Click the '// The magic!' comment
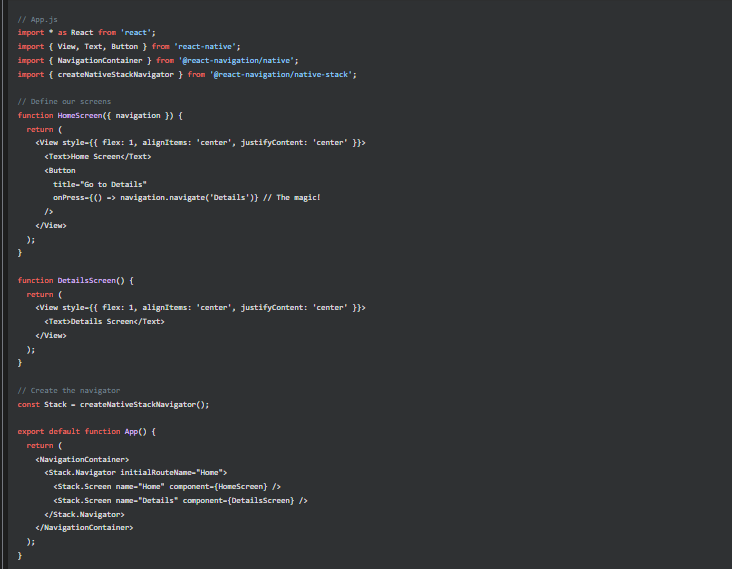This screenshot has height=569, width=732. (x=291, y=198)
